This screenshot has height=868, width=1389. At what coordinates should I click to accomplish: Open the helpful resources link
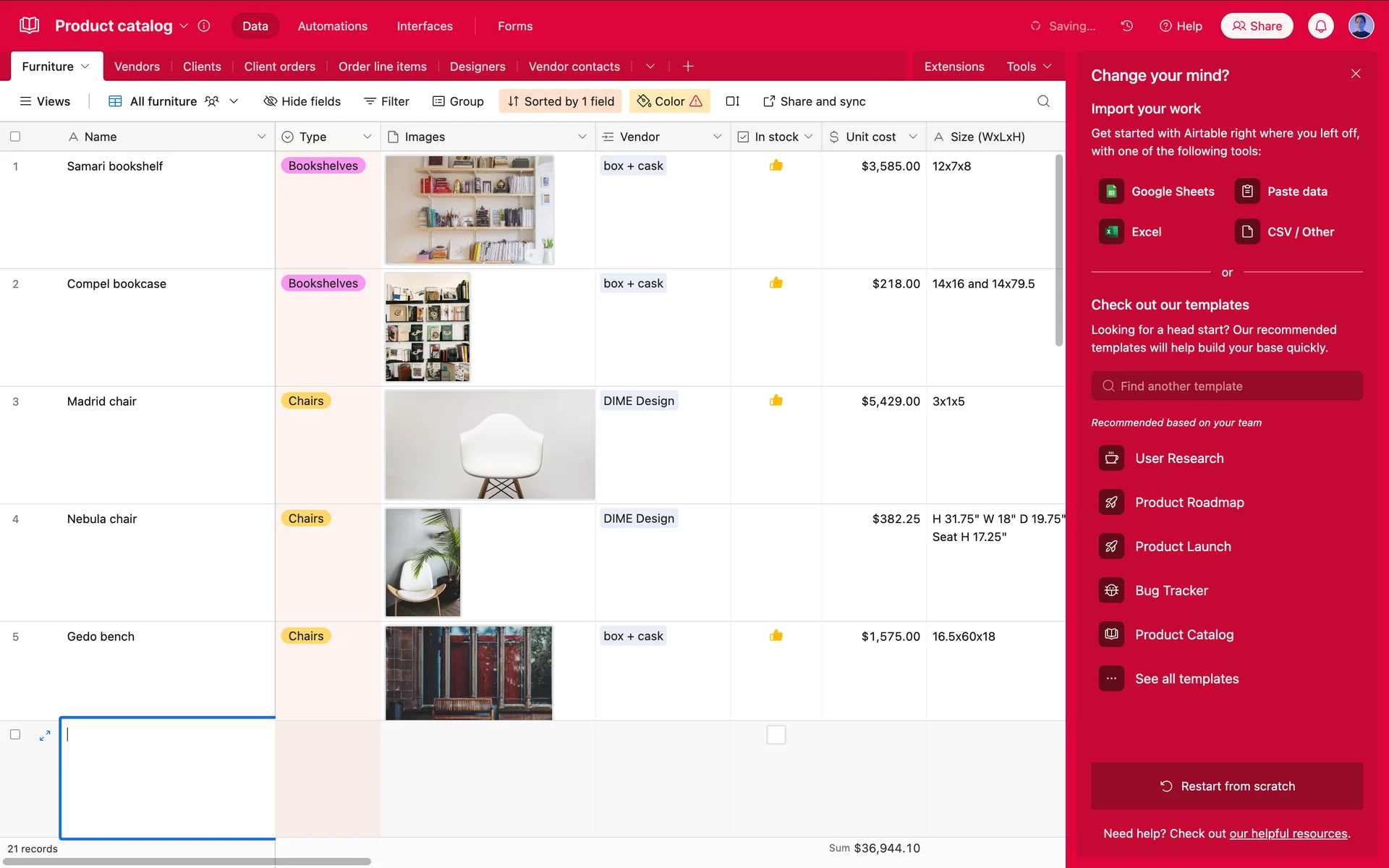(x=1288, y=833)
